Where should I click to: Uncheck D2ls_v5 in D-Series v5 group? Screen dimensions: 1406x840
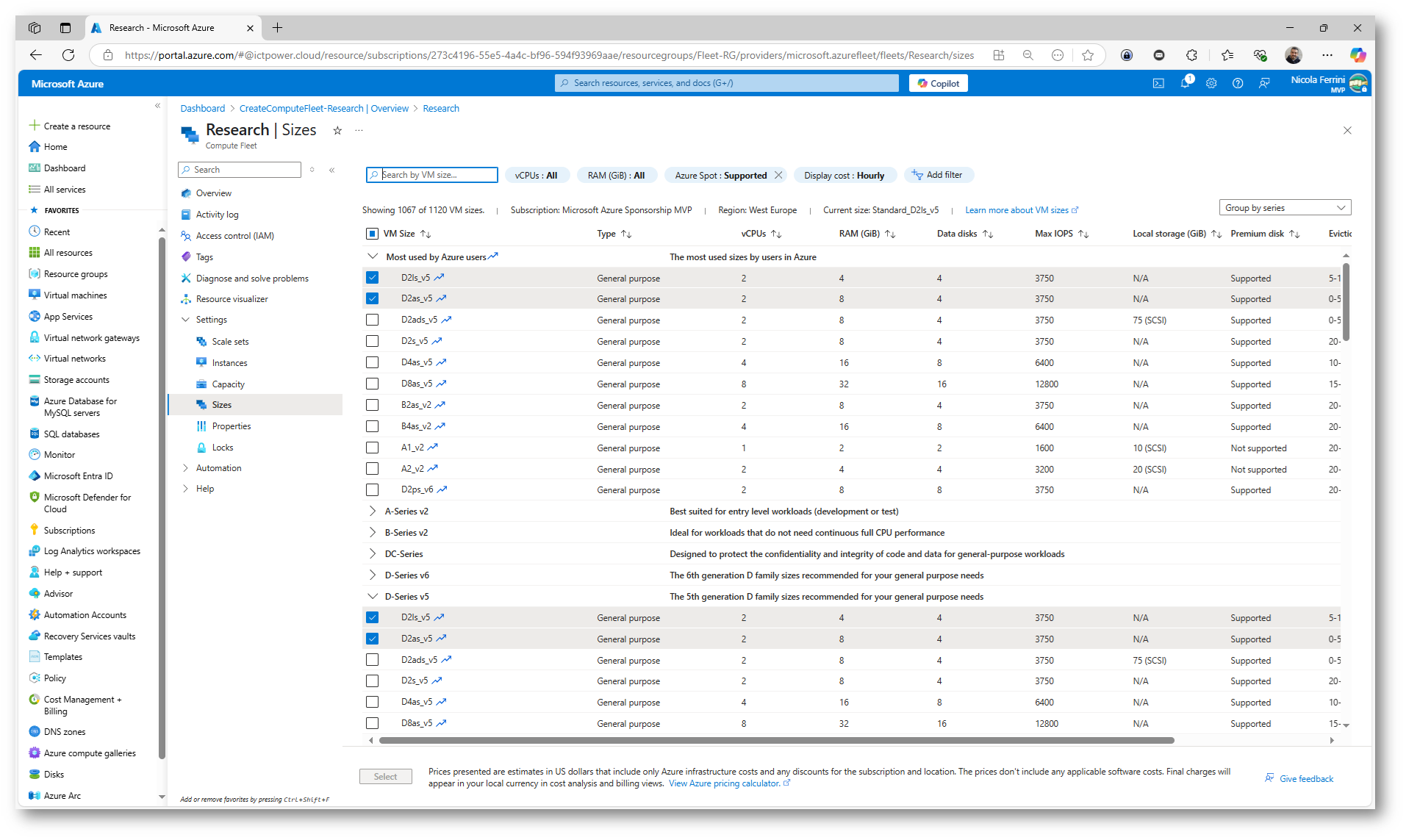point(372,617)
